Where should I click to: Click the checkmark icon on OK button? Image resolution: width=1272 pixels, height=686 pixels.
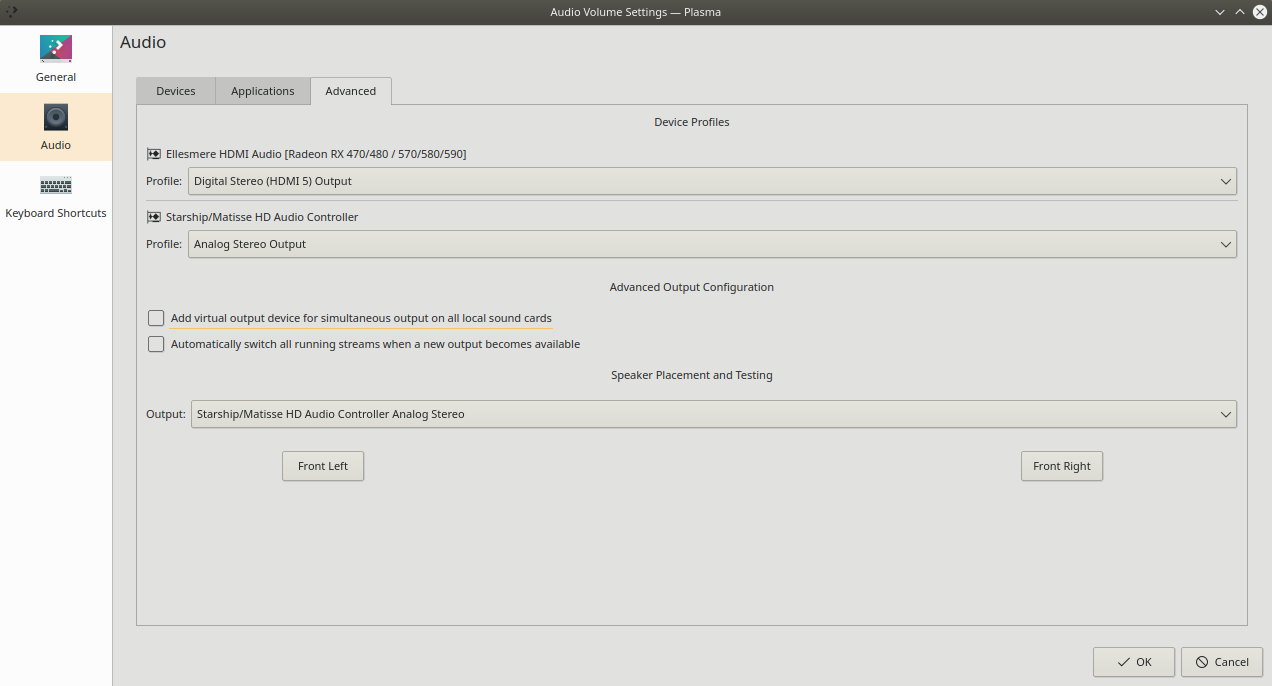[1124, 662]
